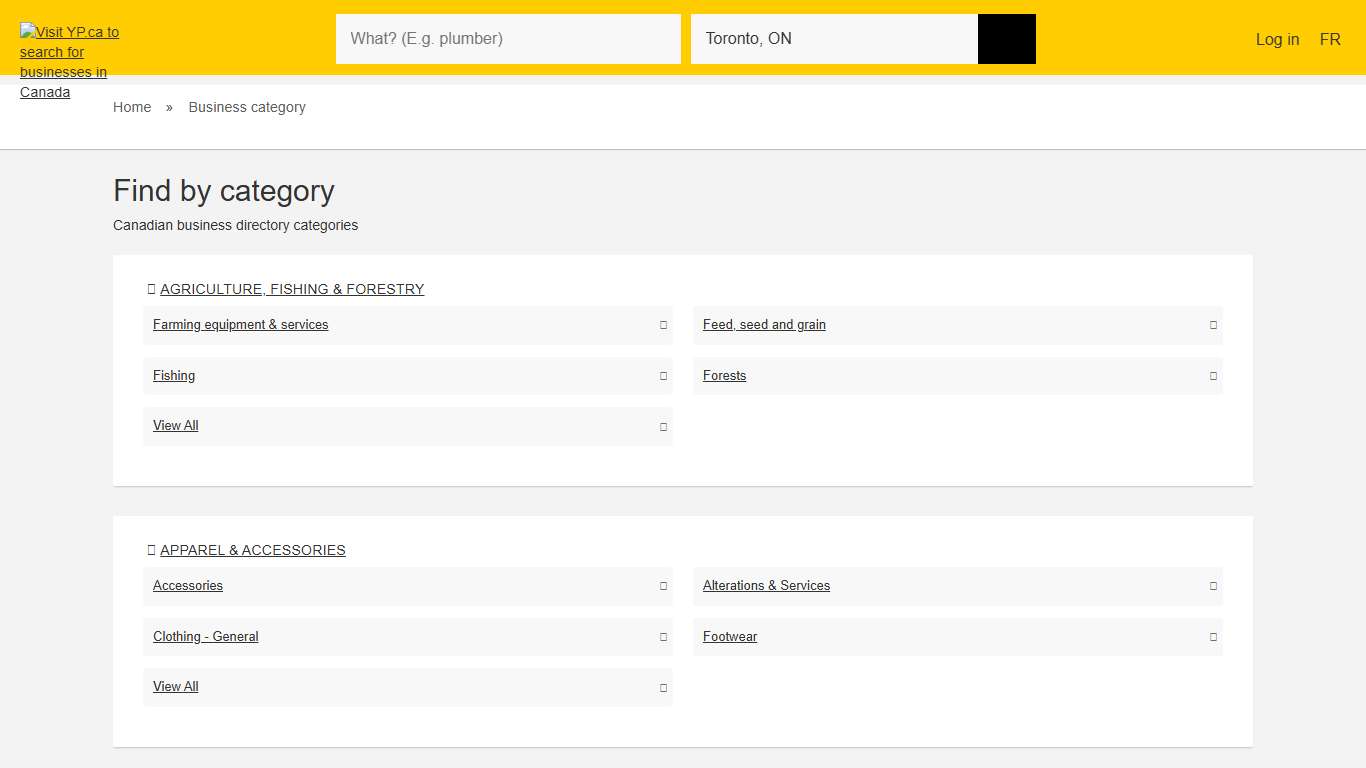The image size is (1366, 768).
Task: Click the 'What? (E.g. plumber)' search field
Action: pos(508,39)
